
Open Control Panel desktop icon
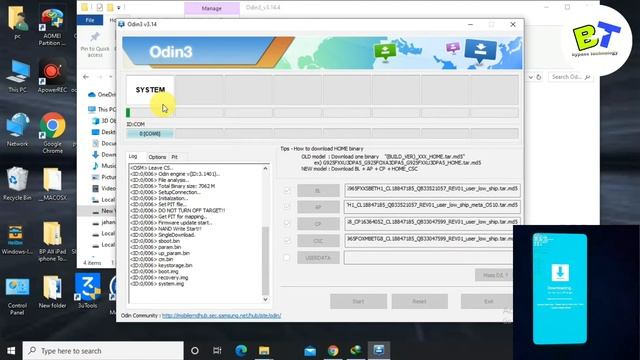pyautogui.click(x=17, y=296)
